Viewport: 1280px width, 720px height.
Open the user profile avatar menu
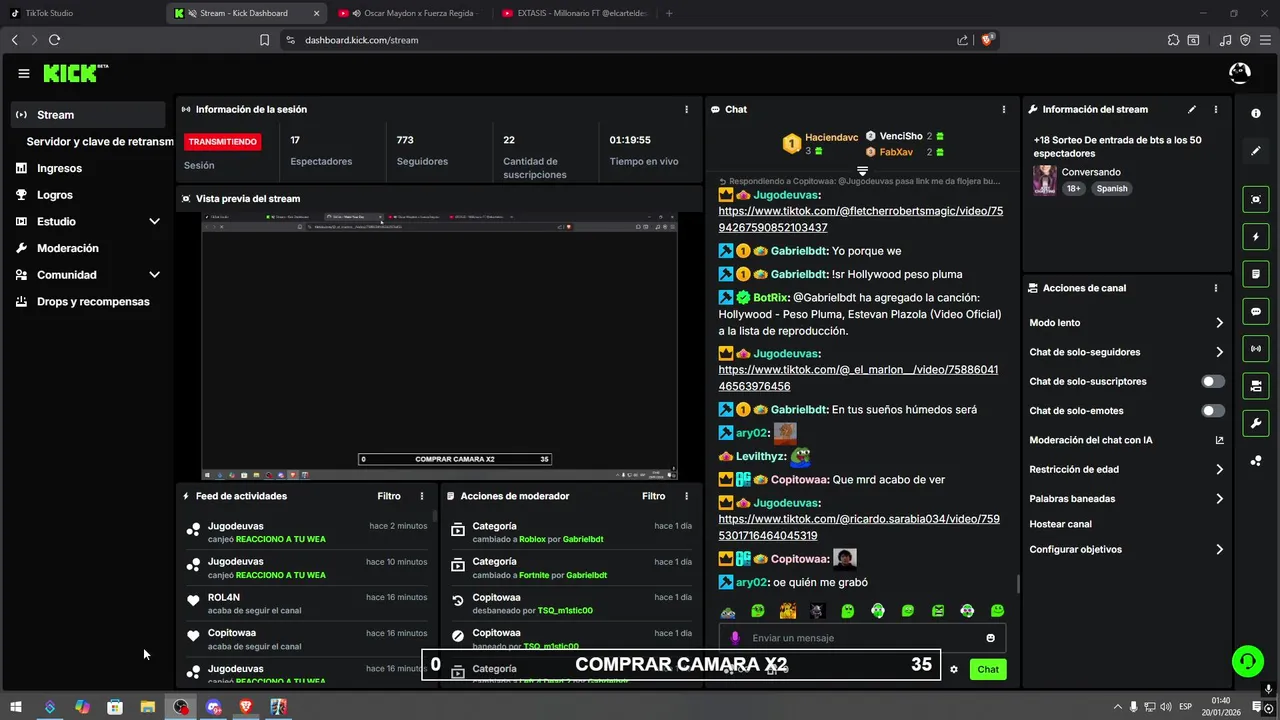tap(1239, 73)
